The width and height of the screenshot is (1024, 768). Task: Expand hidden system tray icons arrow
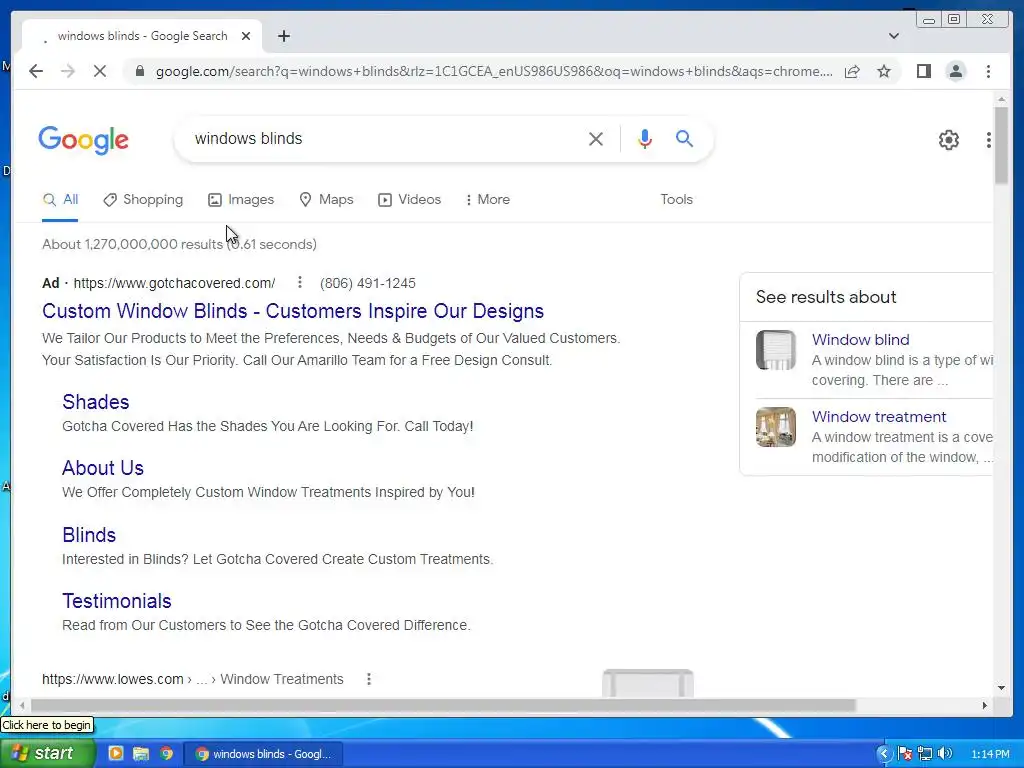pyautogui.click(x=883, y=754)
